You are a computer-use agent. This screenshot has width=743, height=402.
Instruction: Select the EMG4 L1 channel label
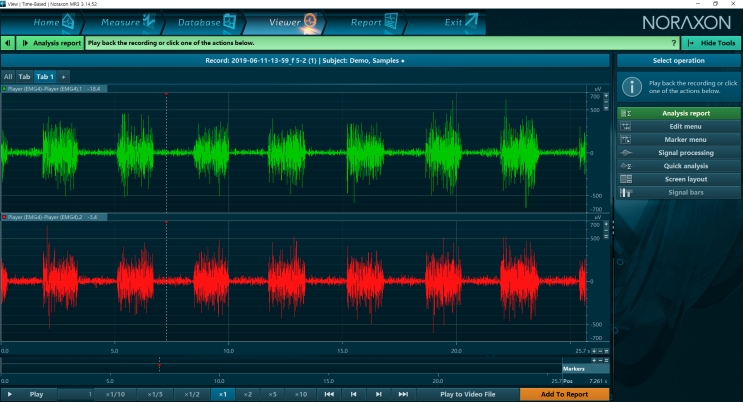pos(45,89)
